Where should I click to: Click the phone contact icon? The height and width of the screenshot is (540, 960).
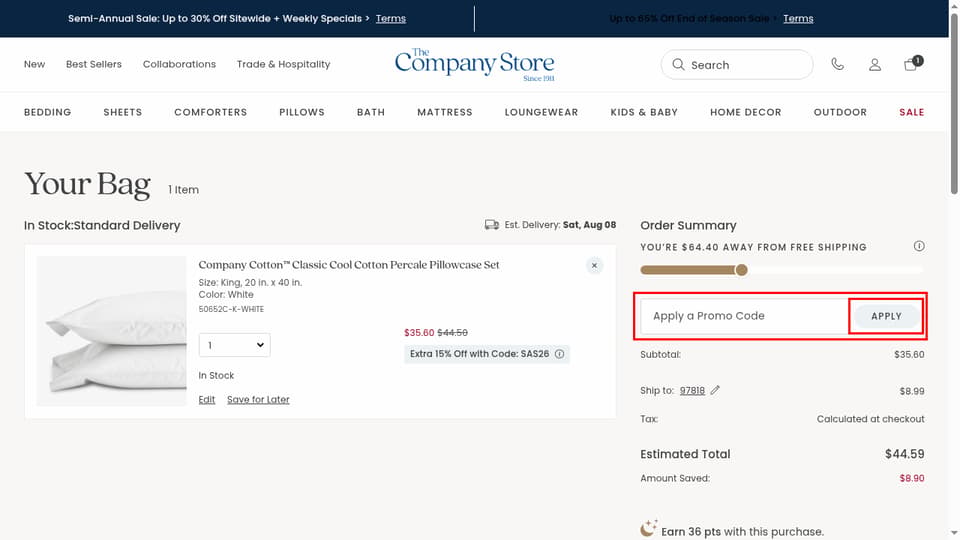[x=838, y=64]
